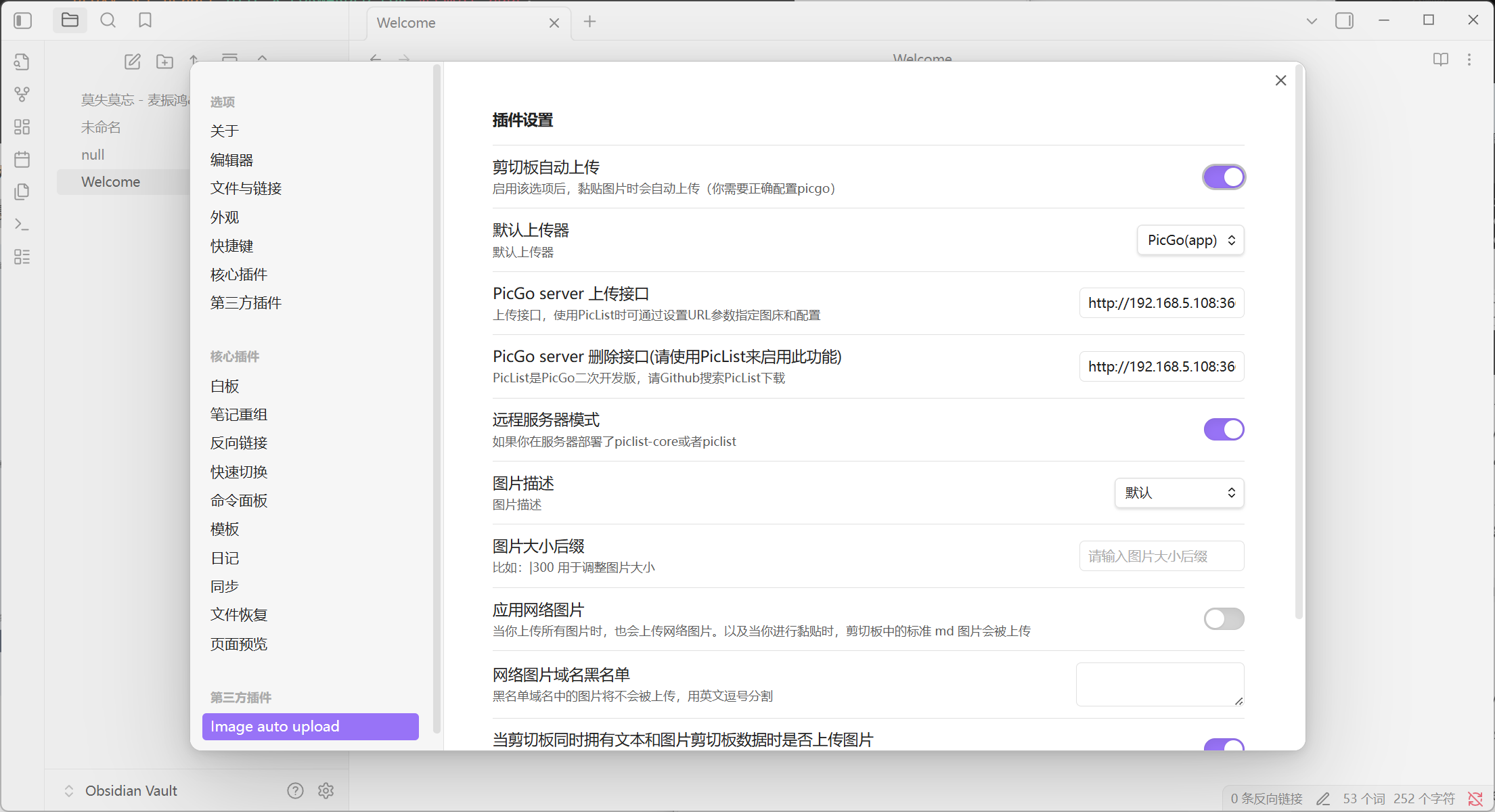Click the new folder icon
The height and width of the screenshot is (812, 1495).
[164, 62]
